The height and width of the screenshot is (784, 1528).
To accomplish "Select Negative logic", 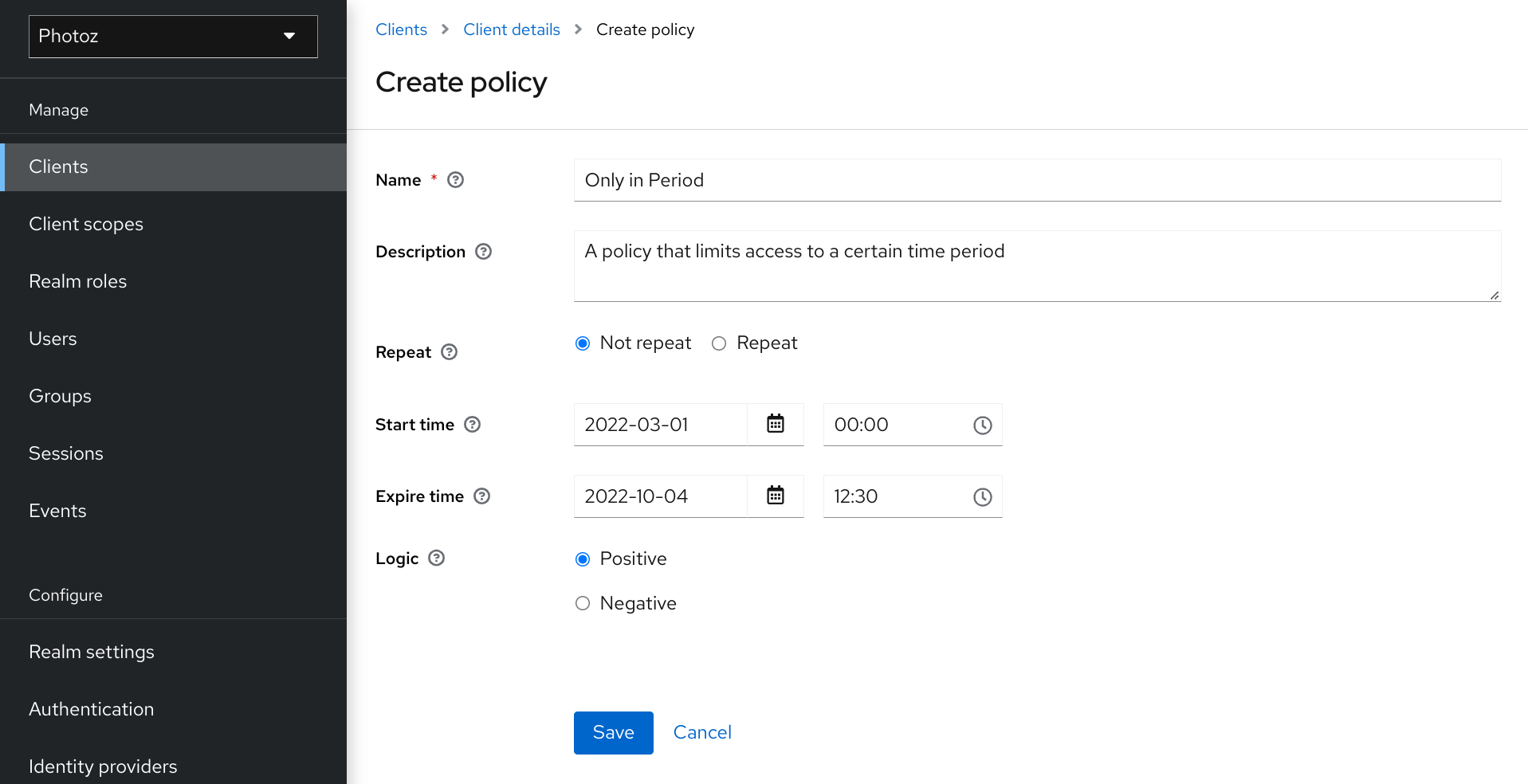I will (582, 603).
